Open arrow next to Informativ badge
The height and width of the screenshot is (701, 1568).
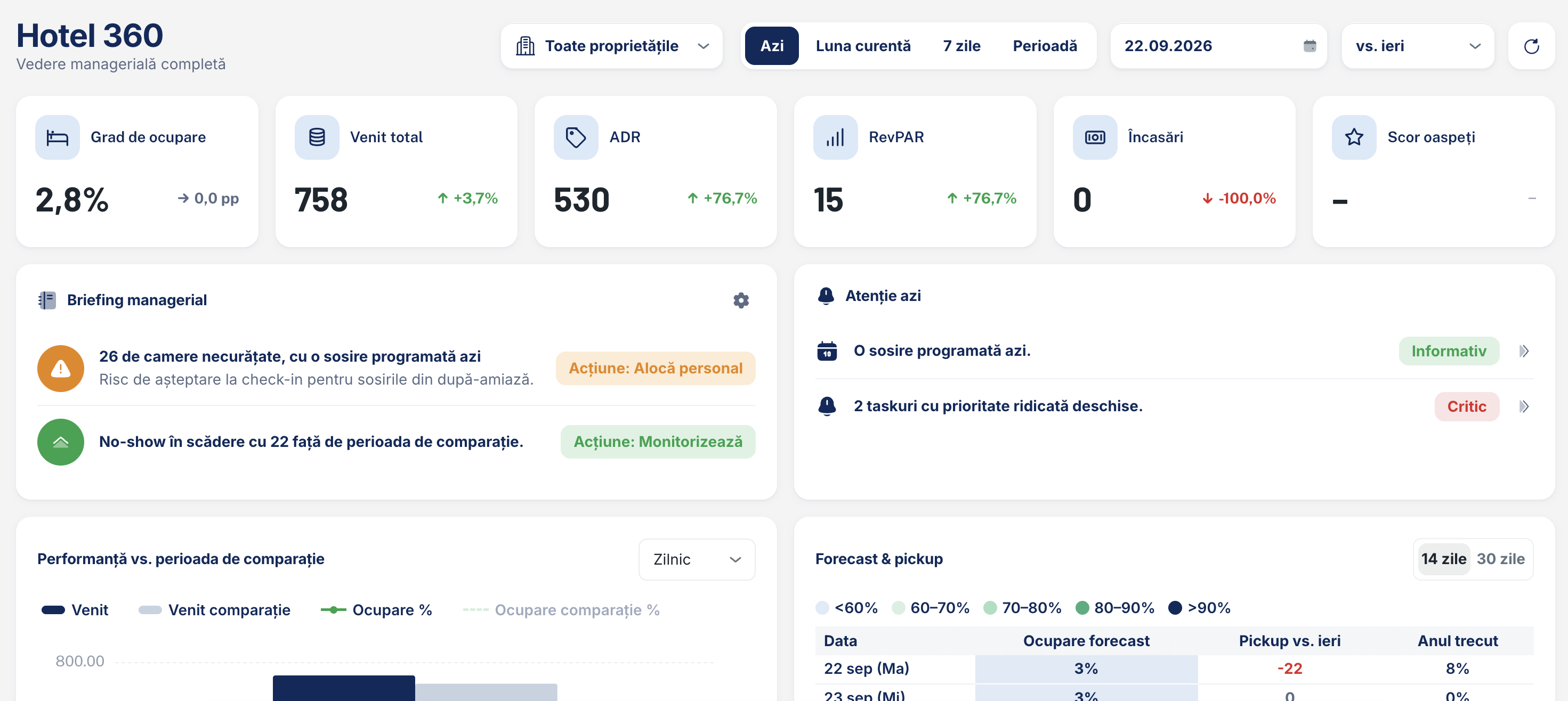[x=1524, y=351]
